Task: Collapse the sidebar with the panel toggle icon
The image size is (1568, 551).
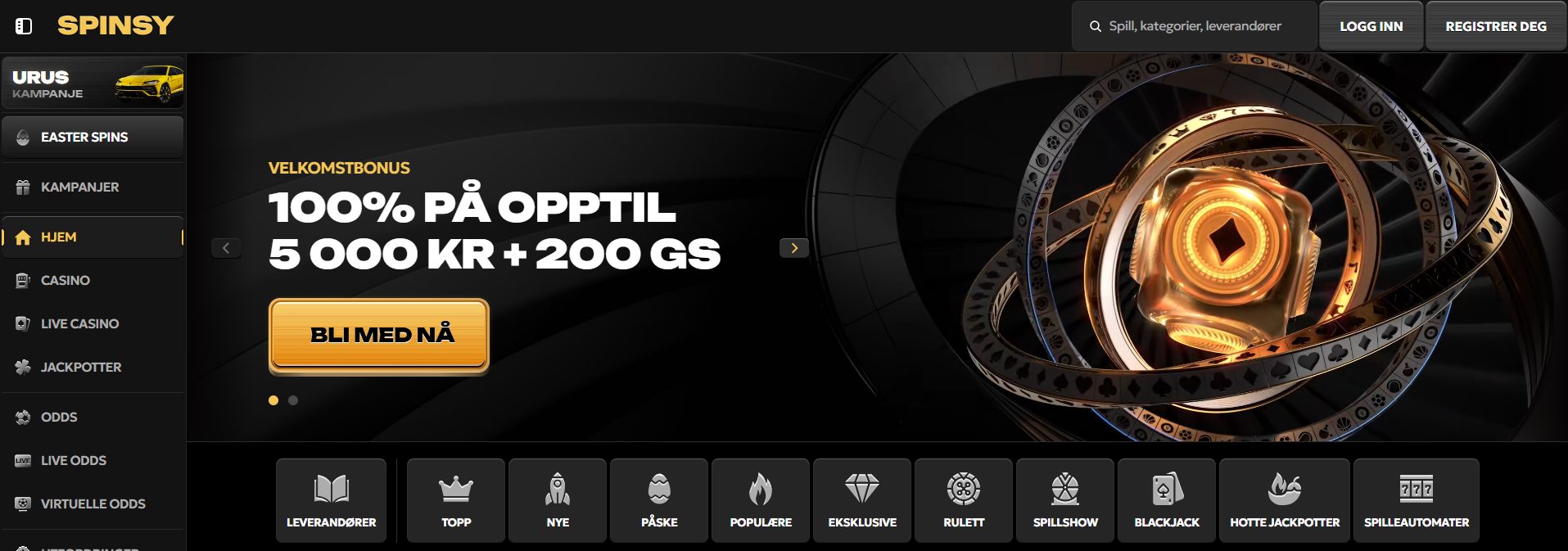Action: coord(24,26)
